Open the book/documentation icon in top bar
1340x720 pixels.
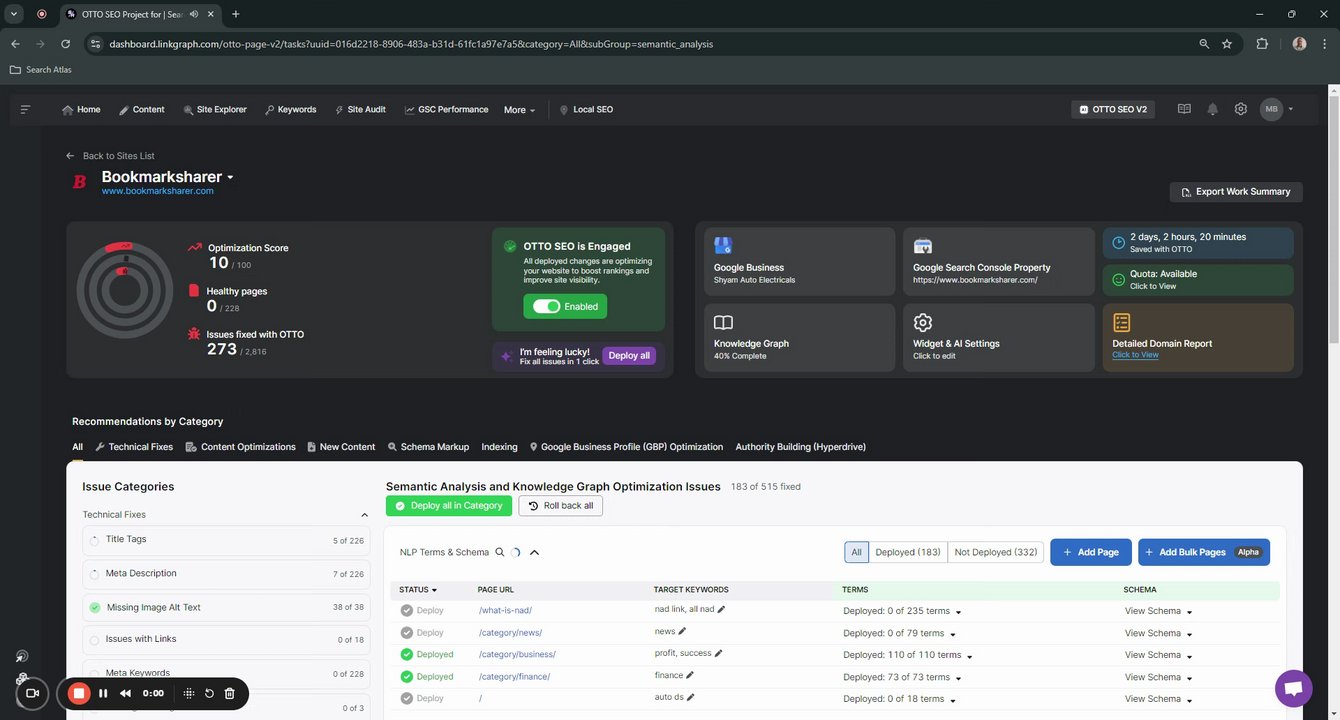coord(1184,110)
